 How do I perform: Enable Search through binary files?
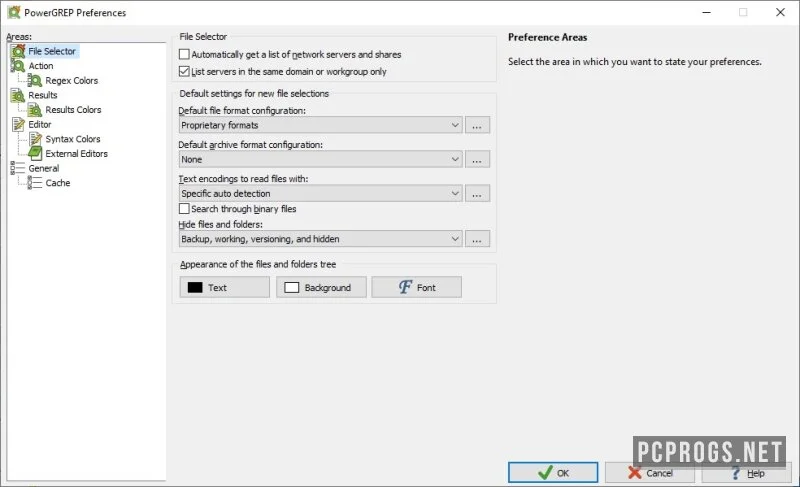click(x=184, y=209)
